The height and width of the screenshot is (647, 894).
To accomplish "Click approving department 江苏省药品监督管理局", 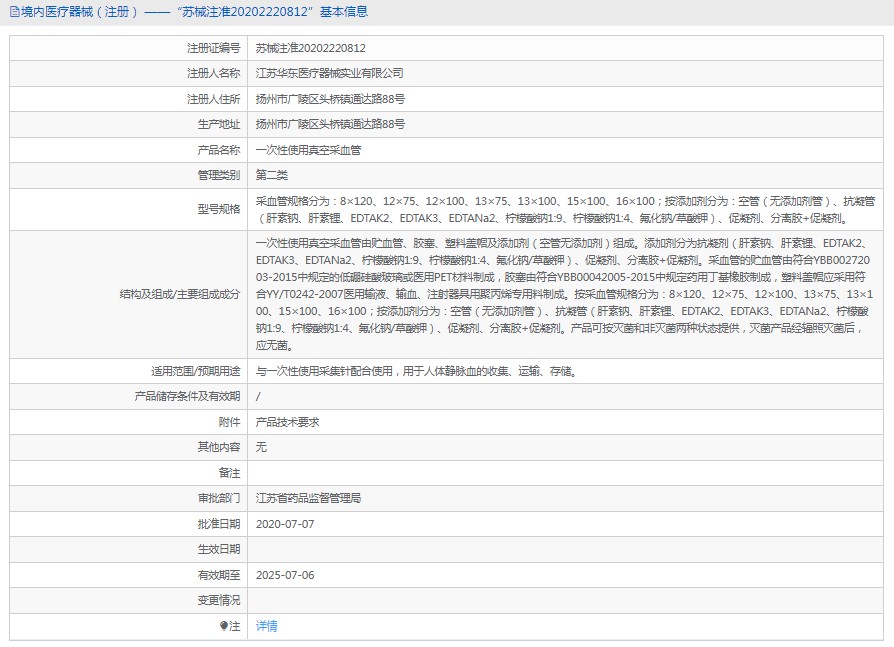I will 308,498.
